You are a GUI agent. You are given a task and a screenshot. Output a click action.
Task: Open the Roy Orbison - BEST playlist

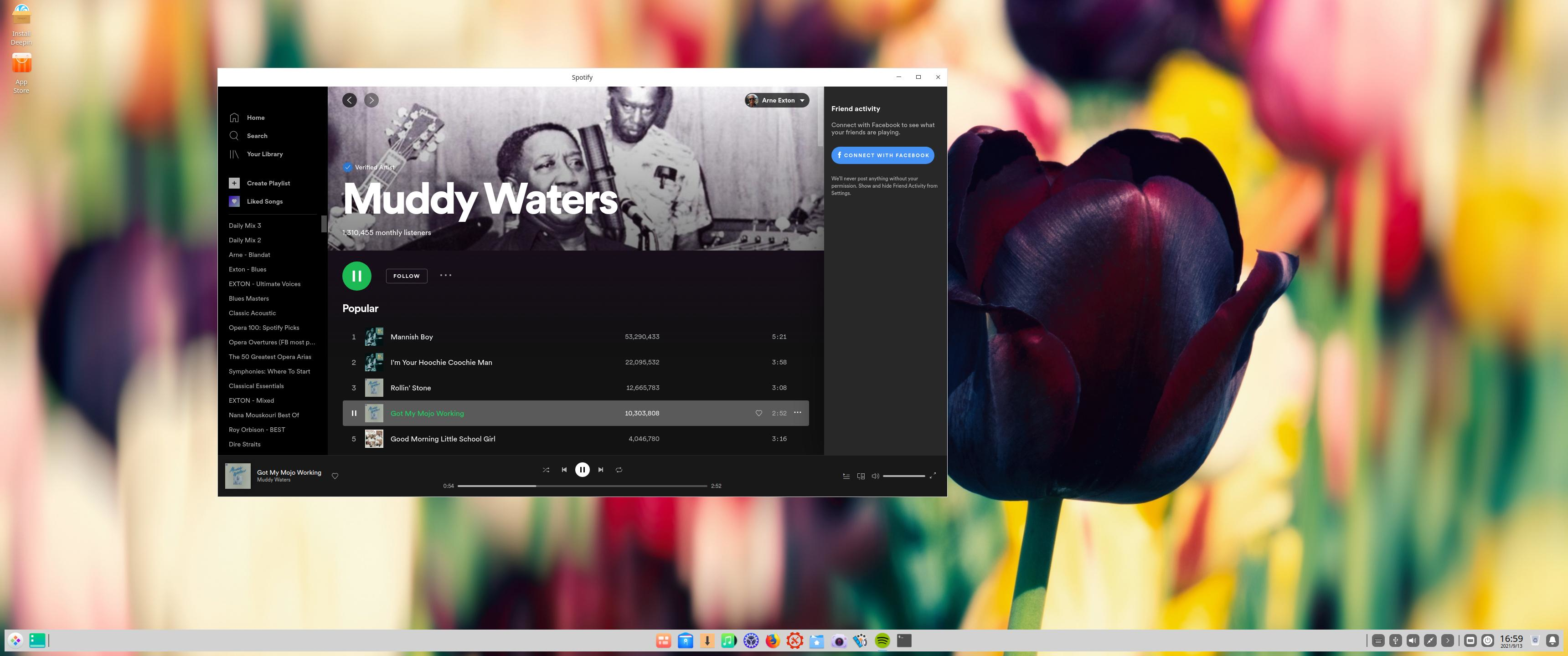[x=257, y=430]
